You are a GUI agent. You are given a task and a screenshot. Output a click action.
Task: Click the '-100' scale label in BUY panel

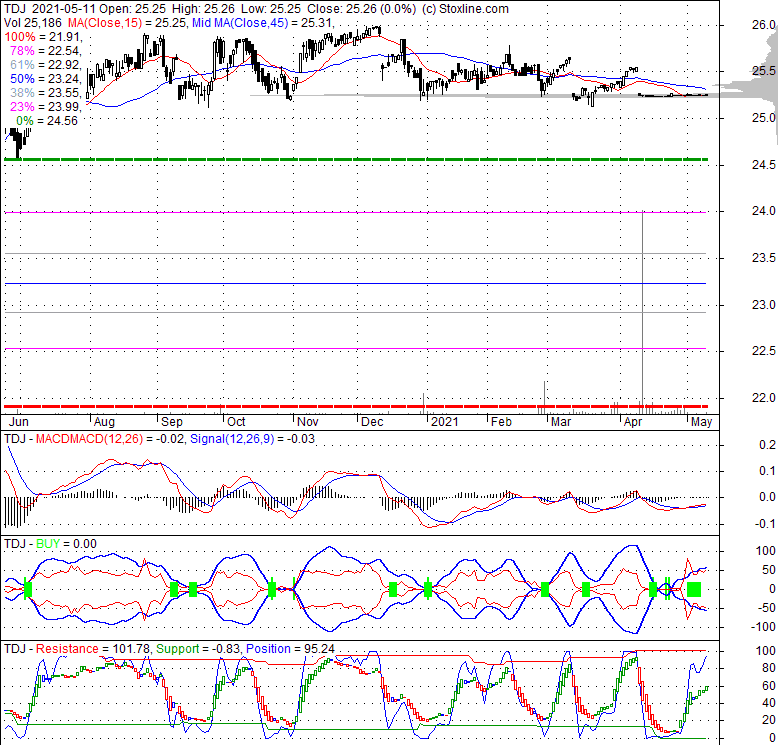(x=765, y=627)
